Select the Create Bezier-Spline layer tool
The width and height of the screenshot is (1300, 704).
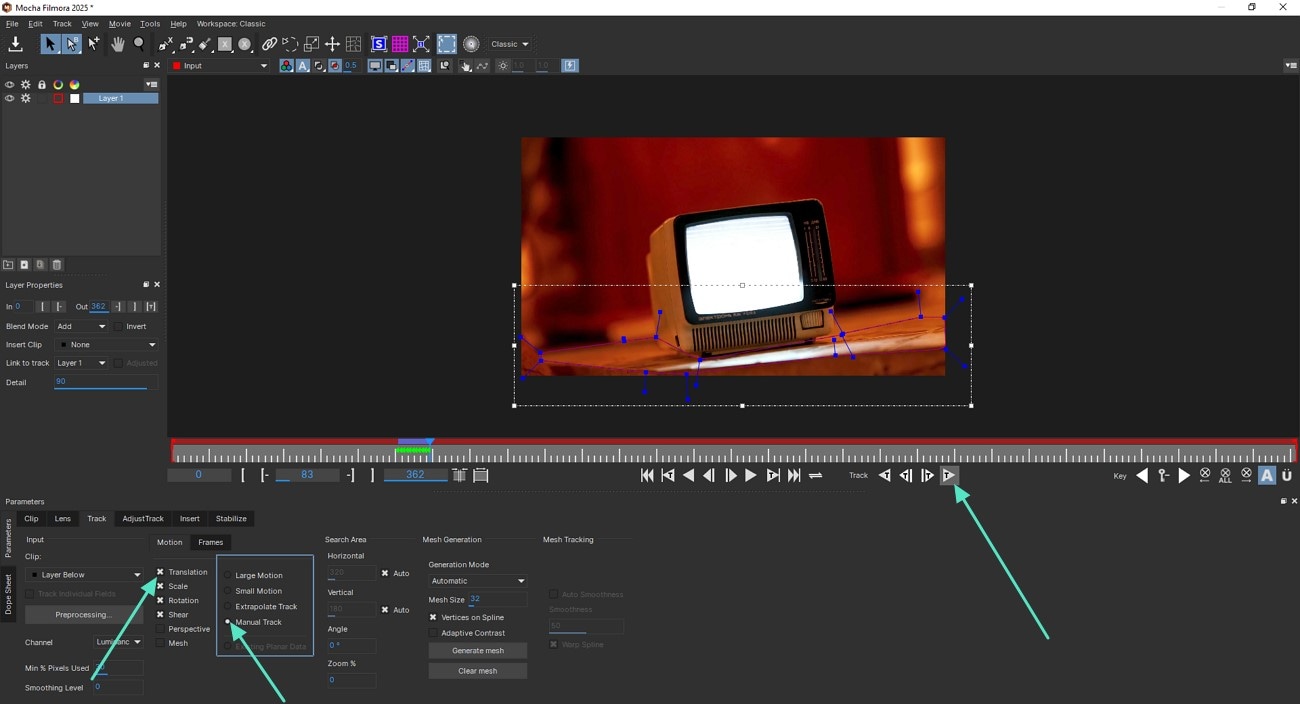coord(186,44)
